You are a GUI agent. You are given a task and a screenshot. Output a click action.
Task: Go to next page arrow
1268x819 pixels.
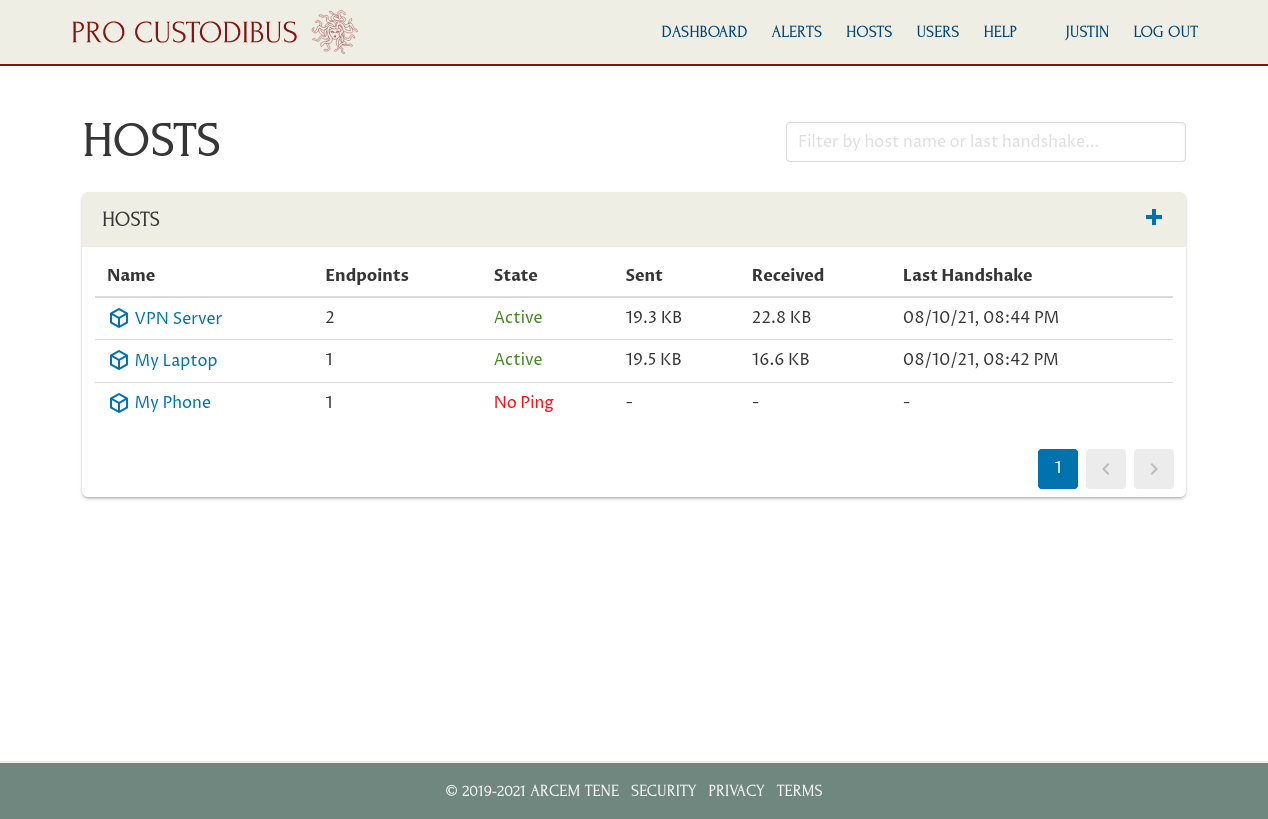click(x=1154, y=469)
